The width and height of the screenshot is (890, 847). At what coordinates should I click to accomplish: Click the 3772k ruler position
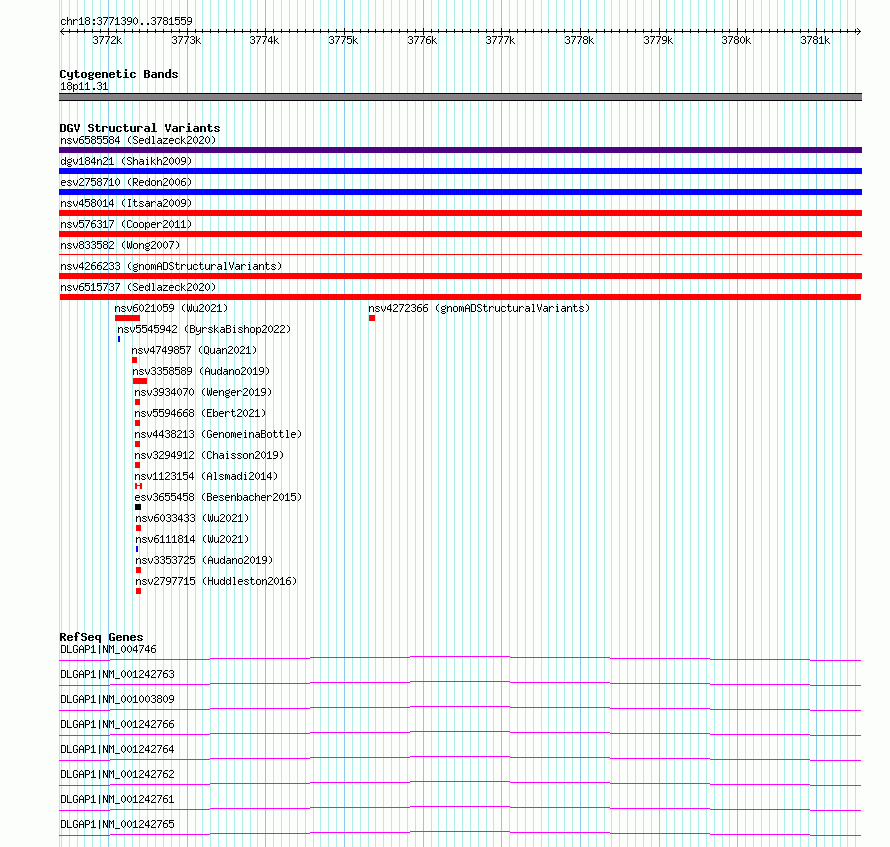(x=107, y=40)
